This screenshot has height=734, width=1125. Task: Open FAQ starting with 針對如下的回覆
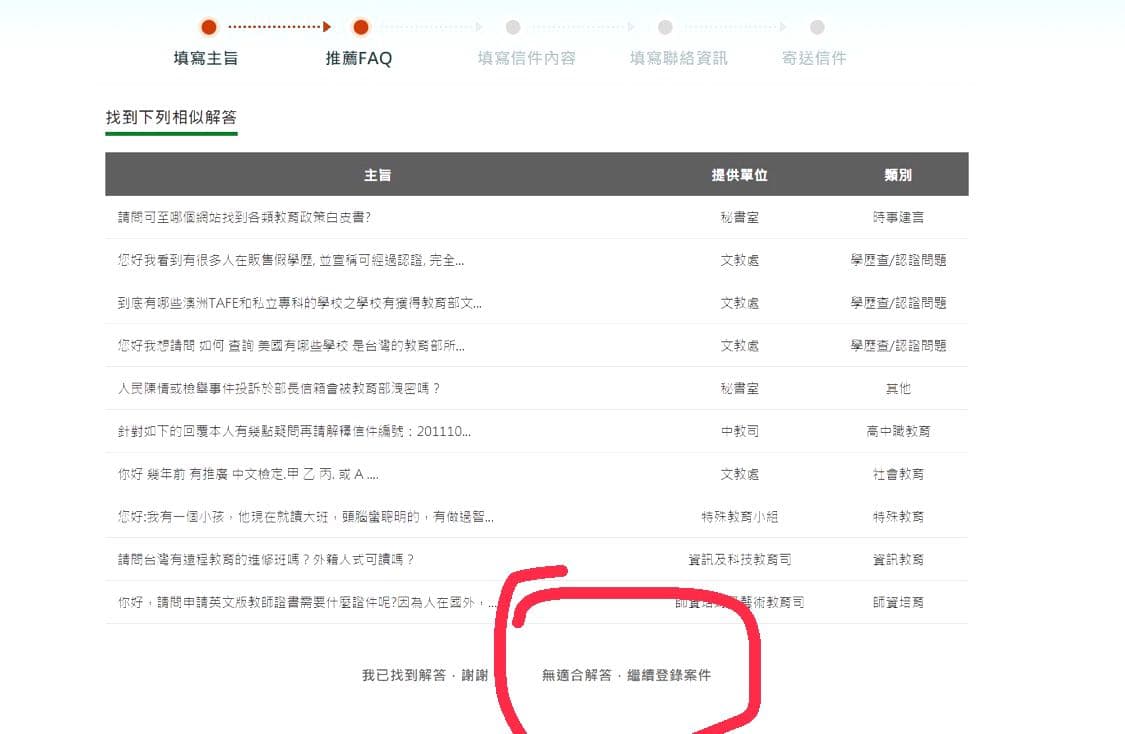point(294,432)
